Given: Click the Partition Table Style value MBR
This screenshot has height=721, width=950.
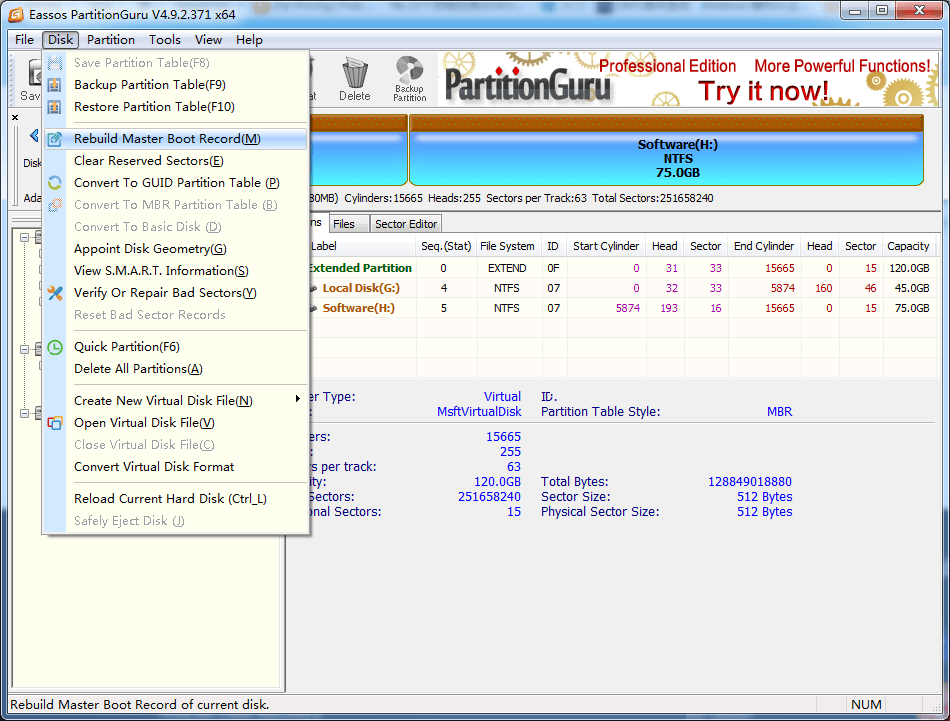Looking at the screenshot, I should tap(780, 412).
